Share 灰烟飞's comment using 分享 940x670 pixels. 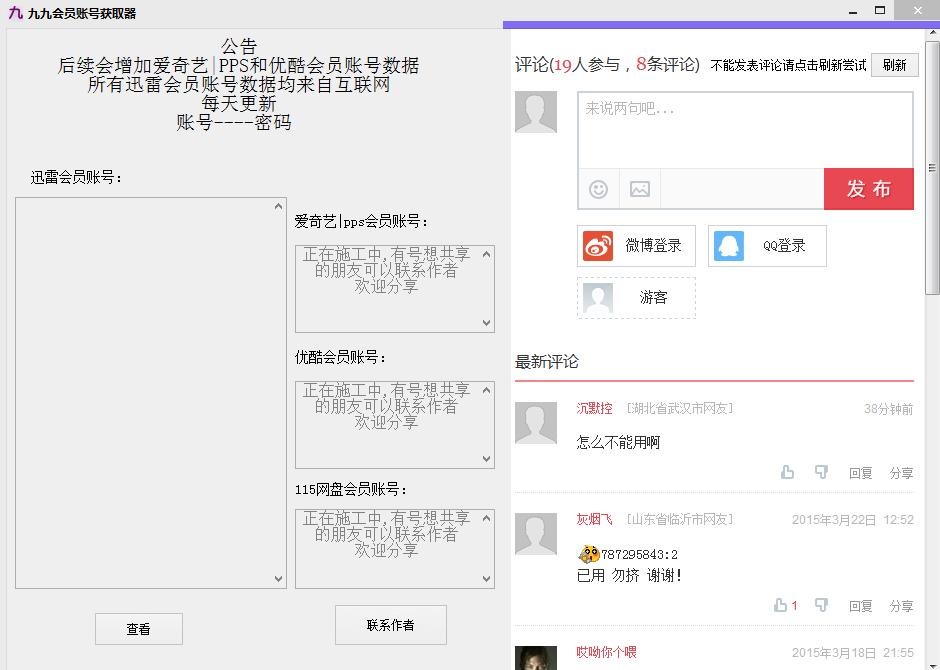(900, 605)
